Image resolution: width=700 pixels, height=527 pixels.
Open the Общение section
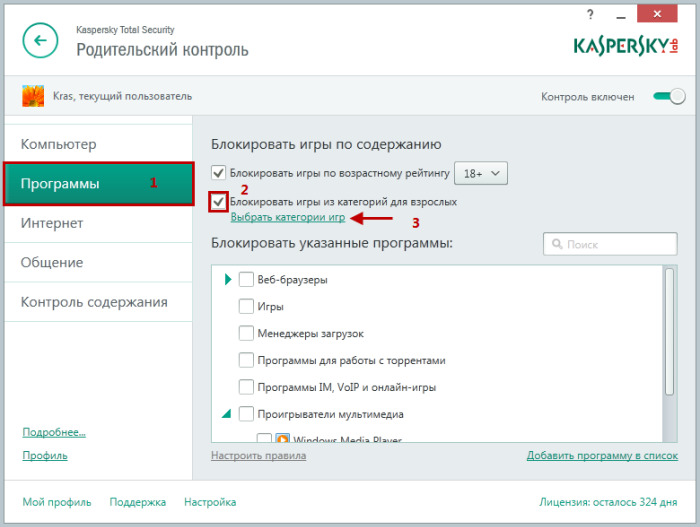tap(98, 262)
